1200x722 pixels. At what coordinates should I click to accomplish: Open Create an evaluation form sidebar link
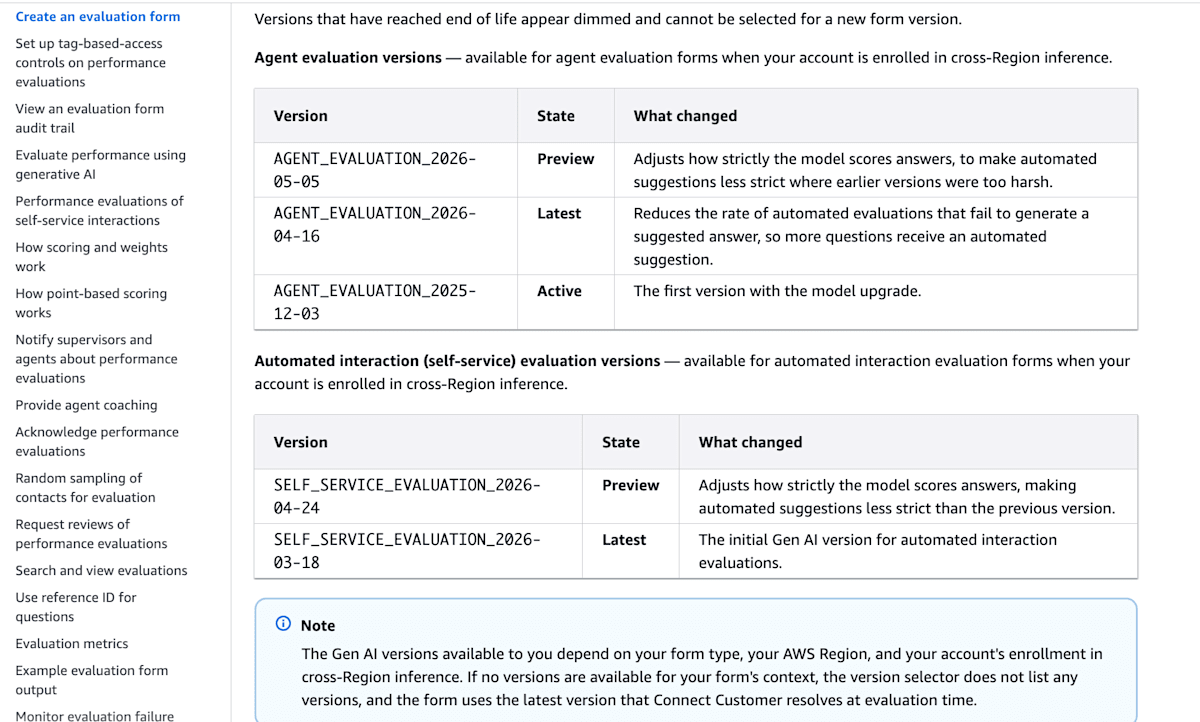[98, 16]
